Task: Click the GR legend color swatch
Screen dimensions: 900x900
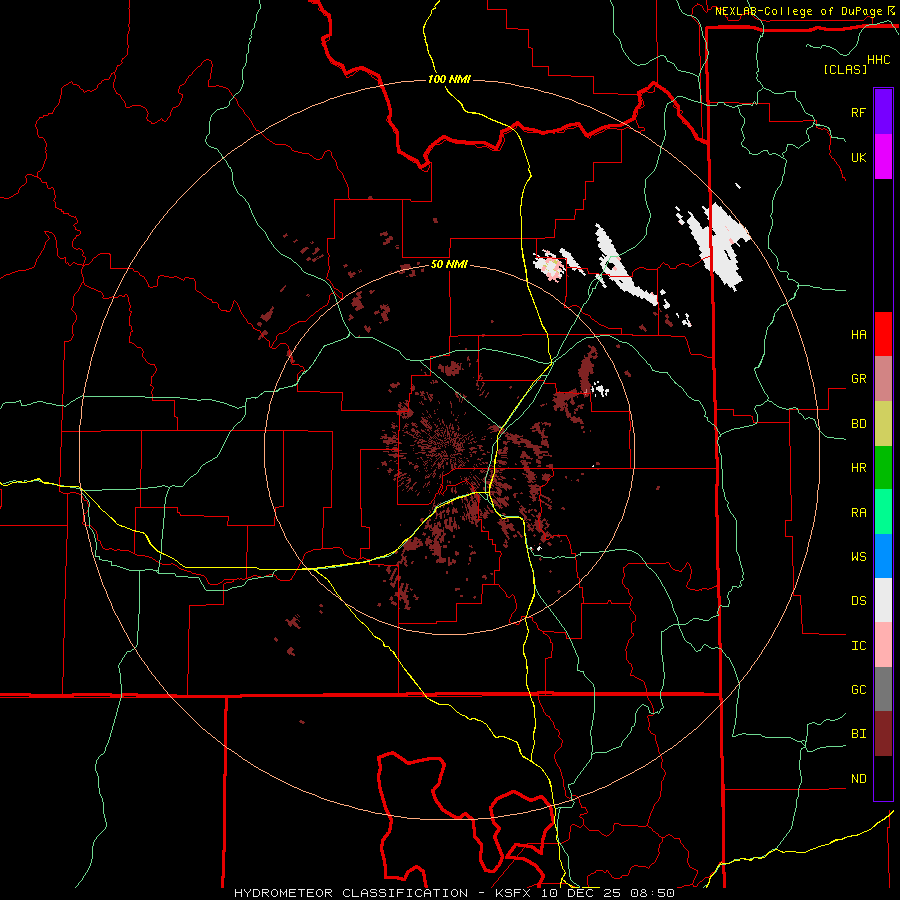Action: coord(883,379)
